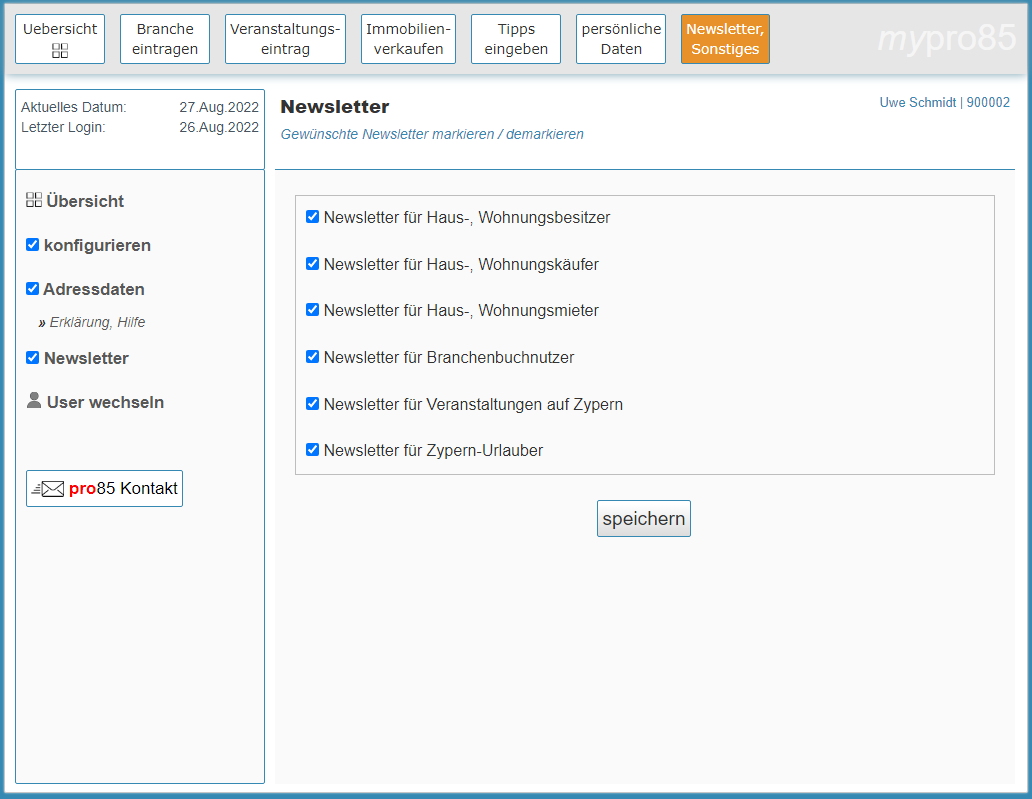1032x799 pixels.
Task: Click the checkmark icon beside sidebar Newsletter
Action: (x=33, y=358)
